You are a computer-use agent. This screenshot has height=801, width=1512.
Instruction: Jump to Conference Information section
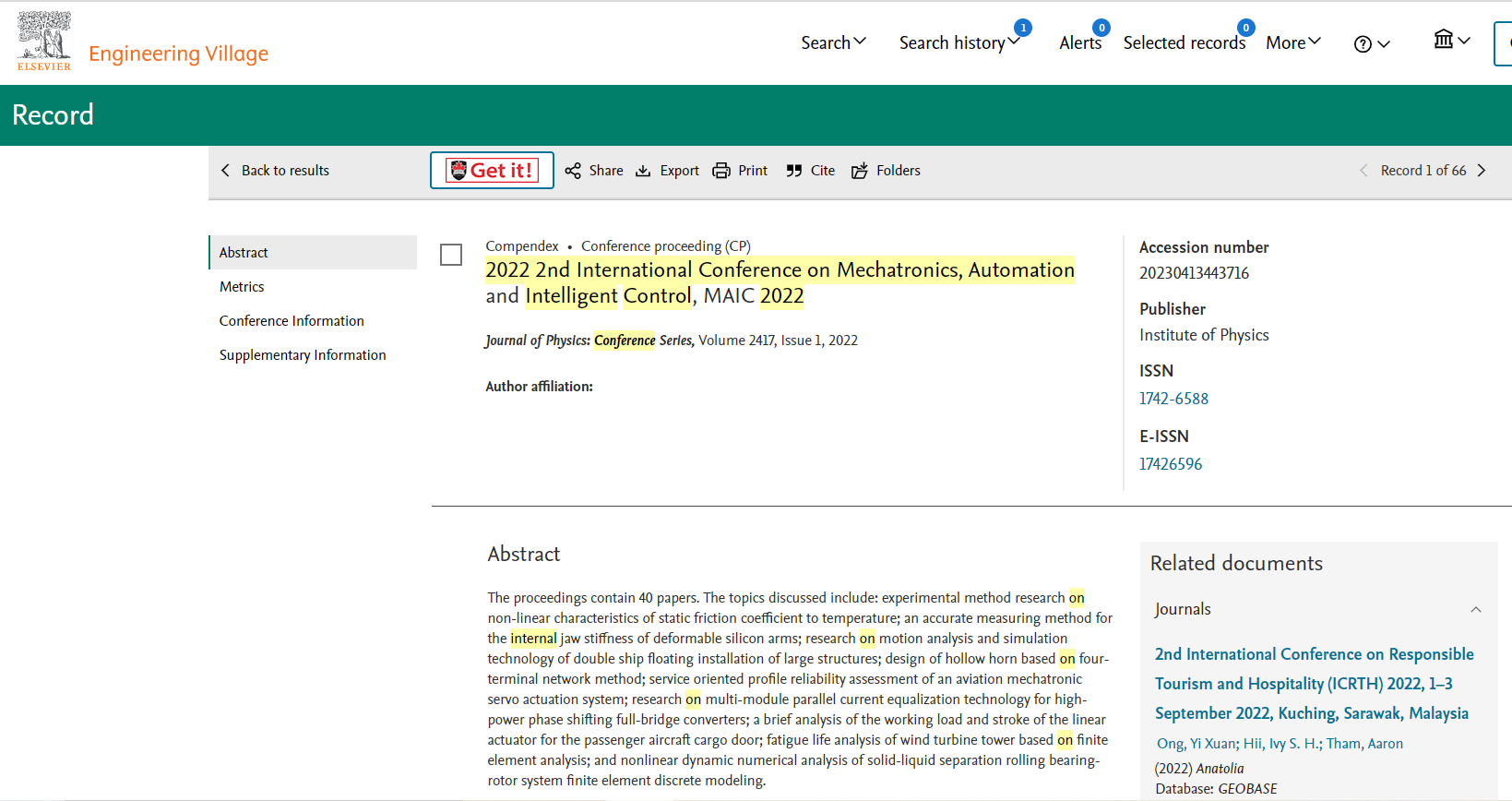tap(292, 321)
